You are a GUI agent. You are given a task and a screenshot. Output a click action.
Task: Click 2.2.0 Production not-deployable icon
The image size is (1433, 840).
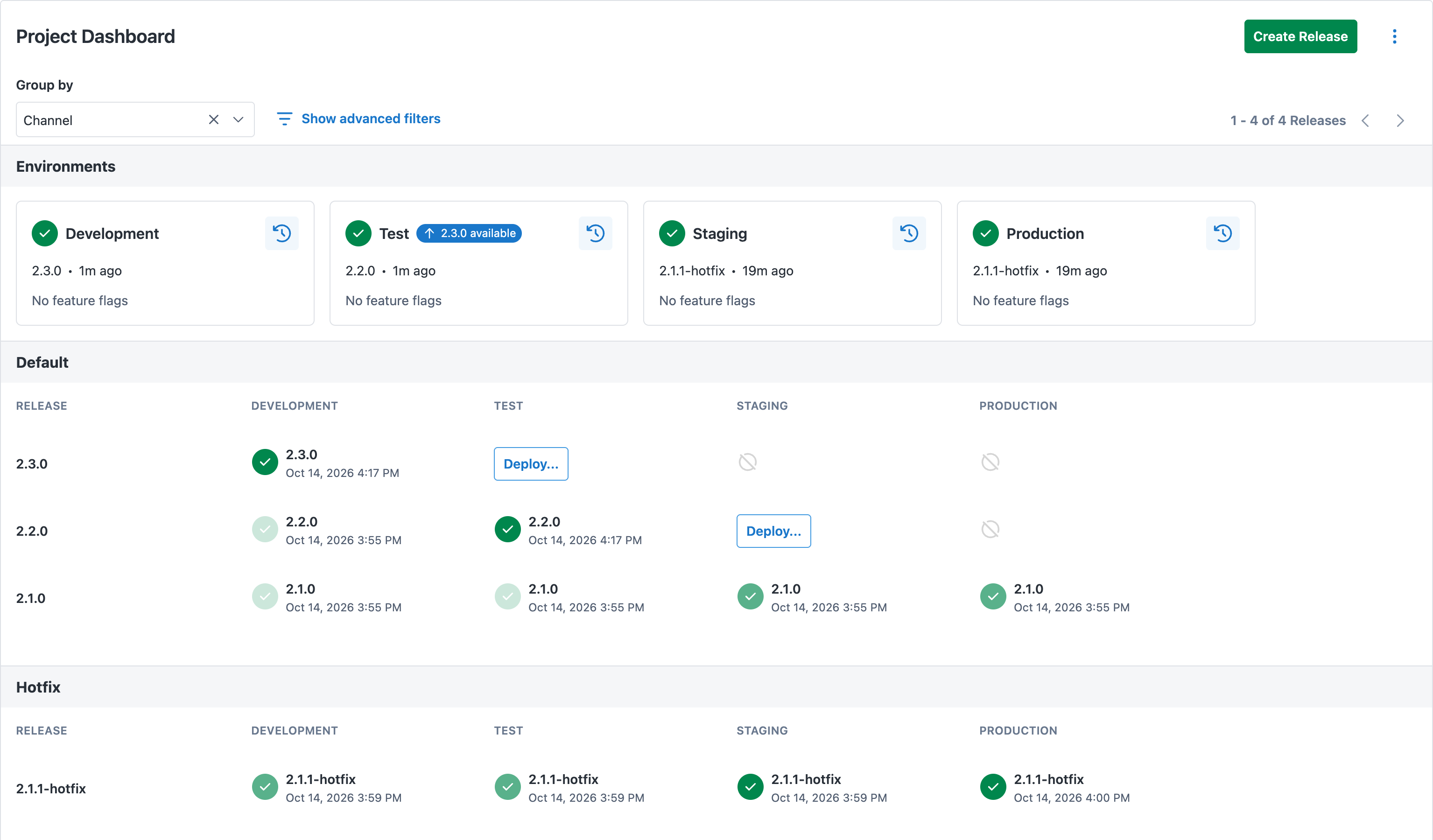tap(990, 529)
